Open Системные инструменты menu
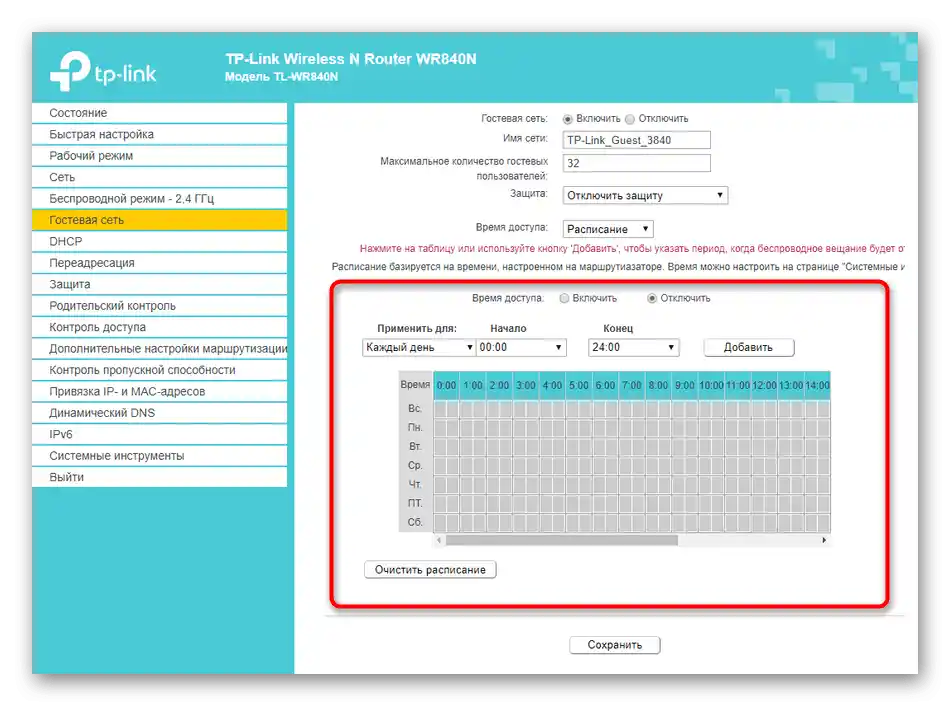950x706 pixels. tap(159, 456)
